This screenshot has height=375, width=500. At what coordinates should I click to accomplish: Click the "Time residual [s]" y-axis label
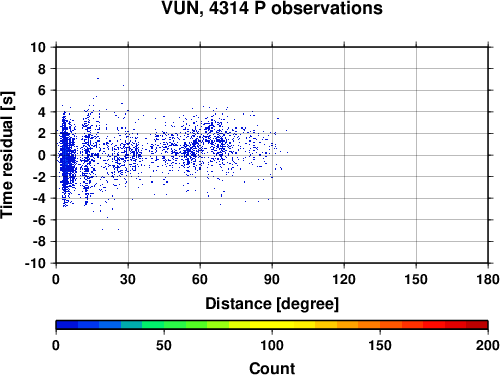(x=7, y=155)
